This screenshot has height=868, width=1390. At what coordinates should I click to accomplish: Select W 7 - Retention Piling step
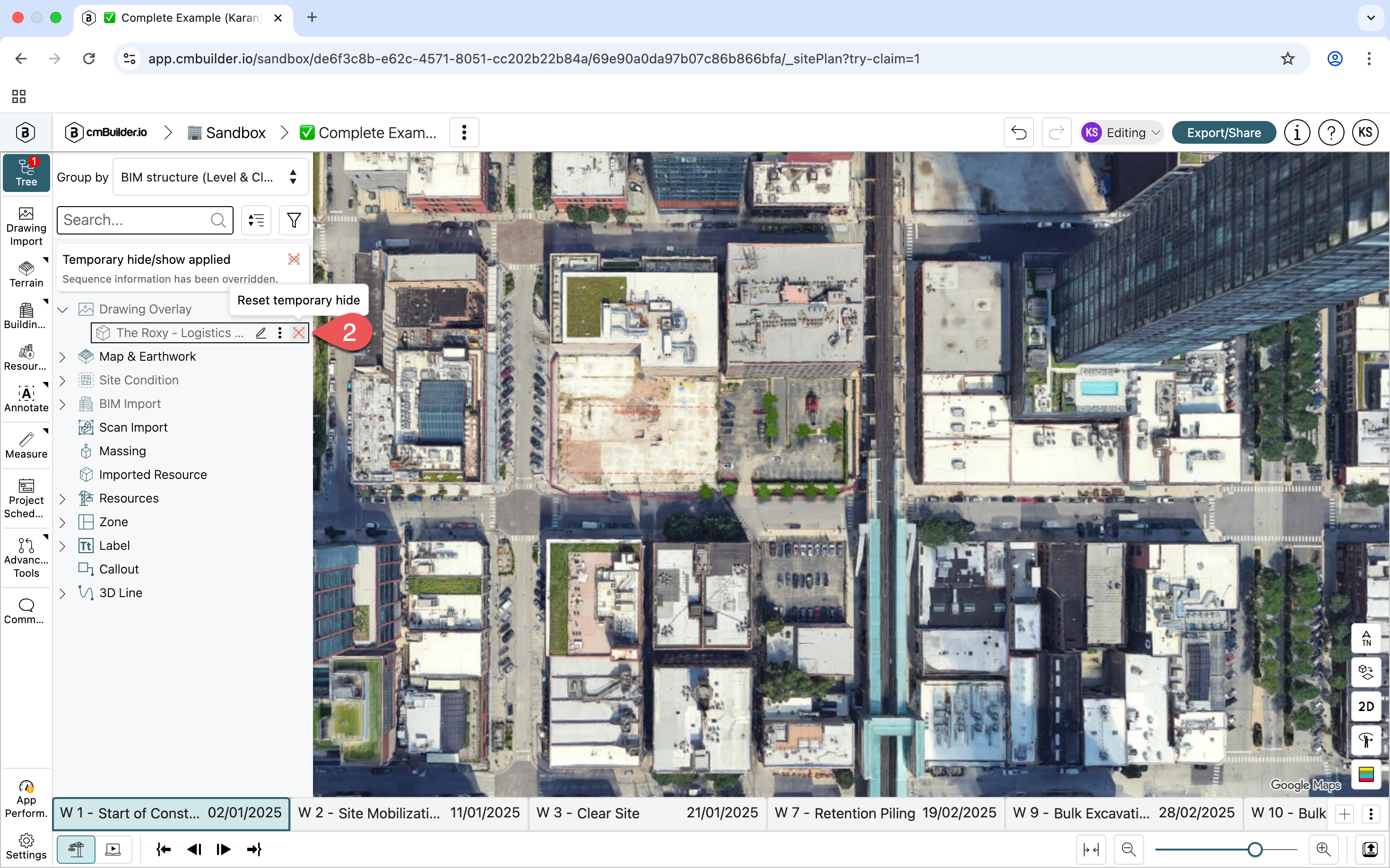pyautogui.click(x=886, y=813)
